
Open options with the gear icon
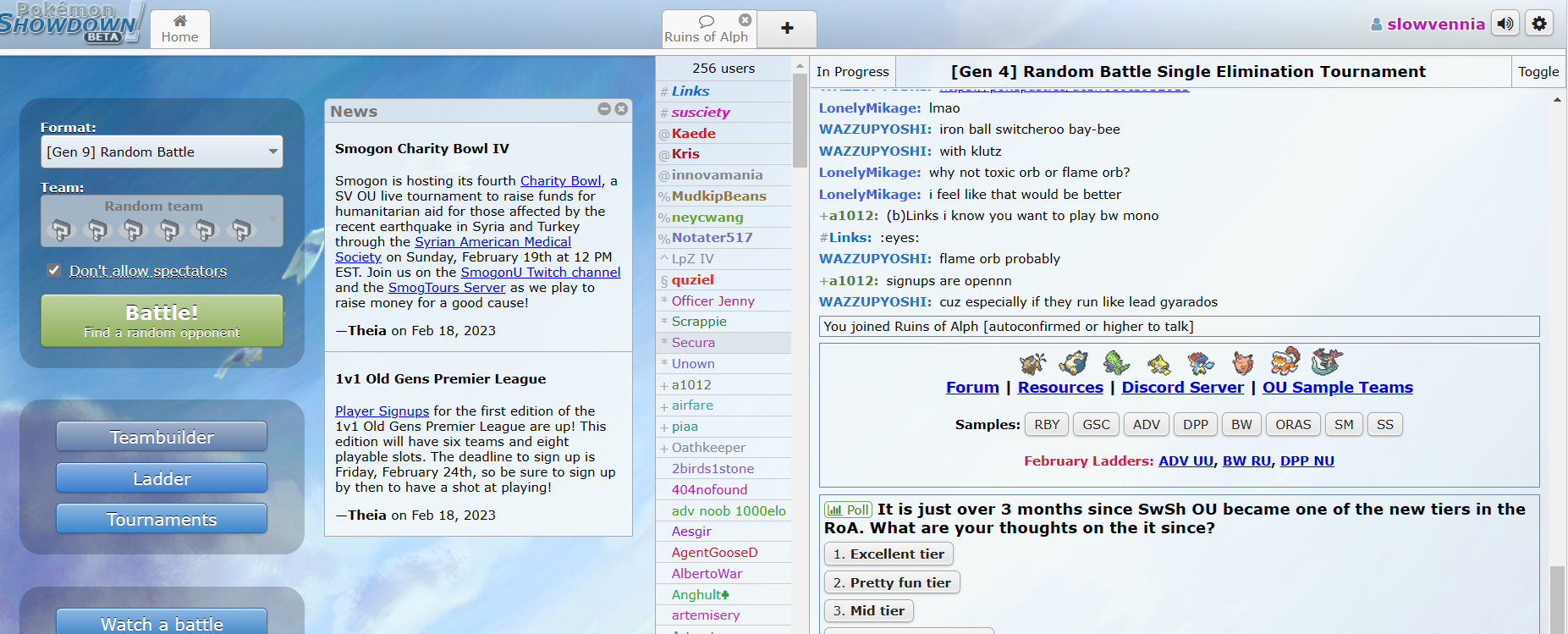point(1540,24)
